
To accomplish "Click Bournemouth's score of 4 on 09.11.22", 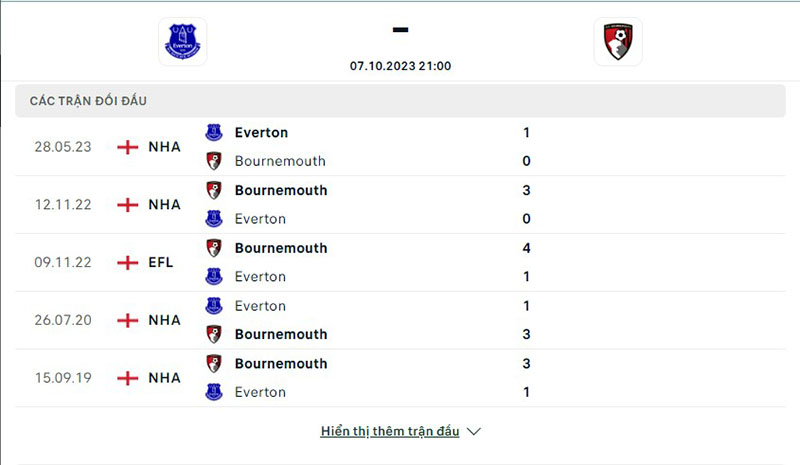I will 526,248.
